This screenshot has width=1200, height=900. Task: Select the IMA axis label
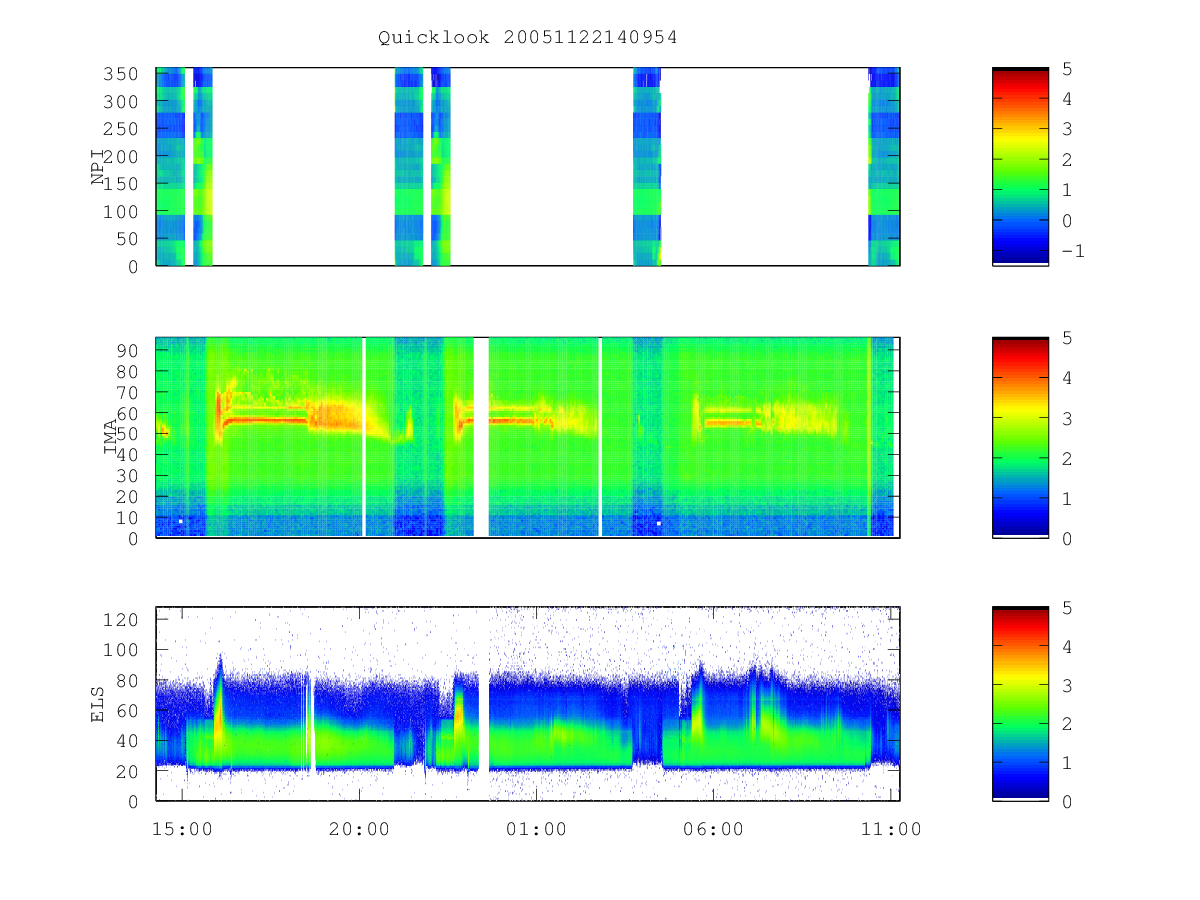(111, 437)
